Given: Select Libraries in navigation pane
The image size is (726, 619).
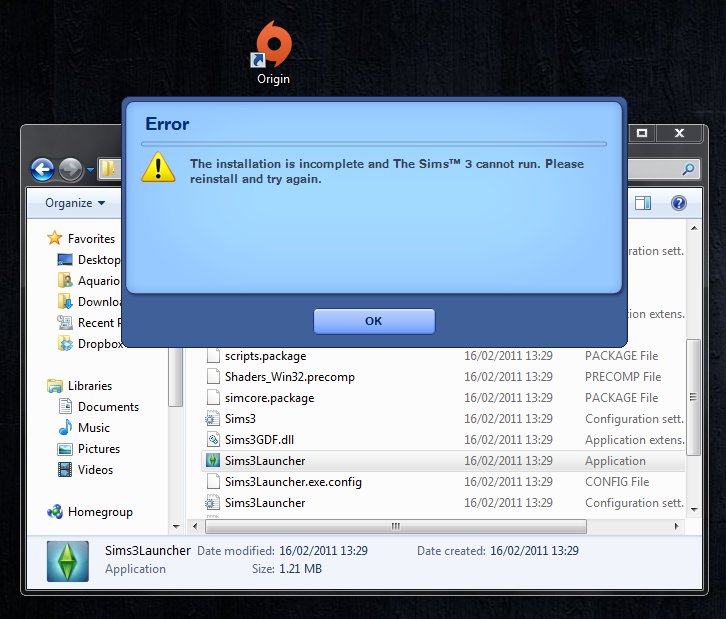Looking at the screenshot, I should pos(90,386).
